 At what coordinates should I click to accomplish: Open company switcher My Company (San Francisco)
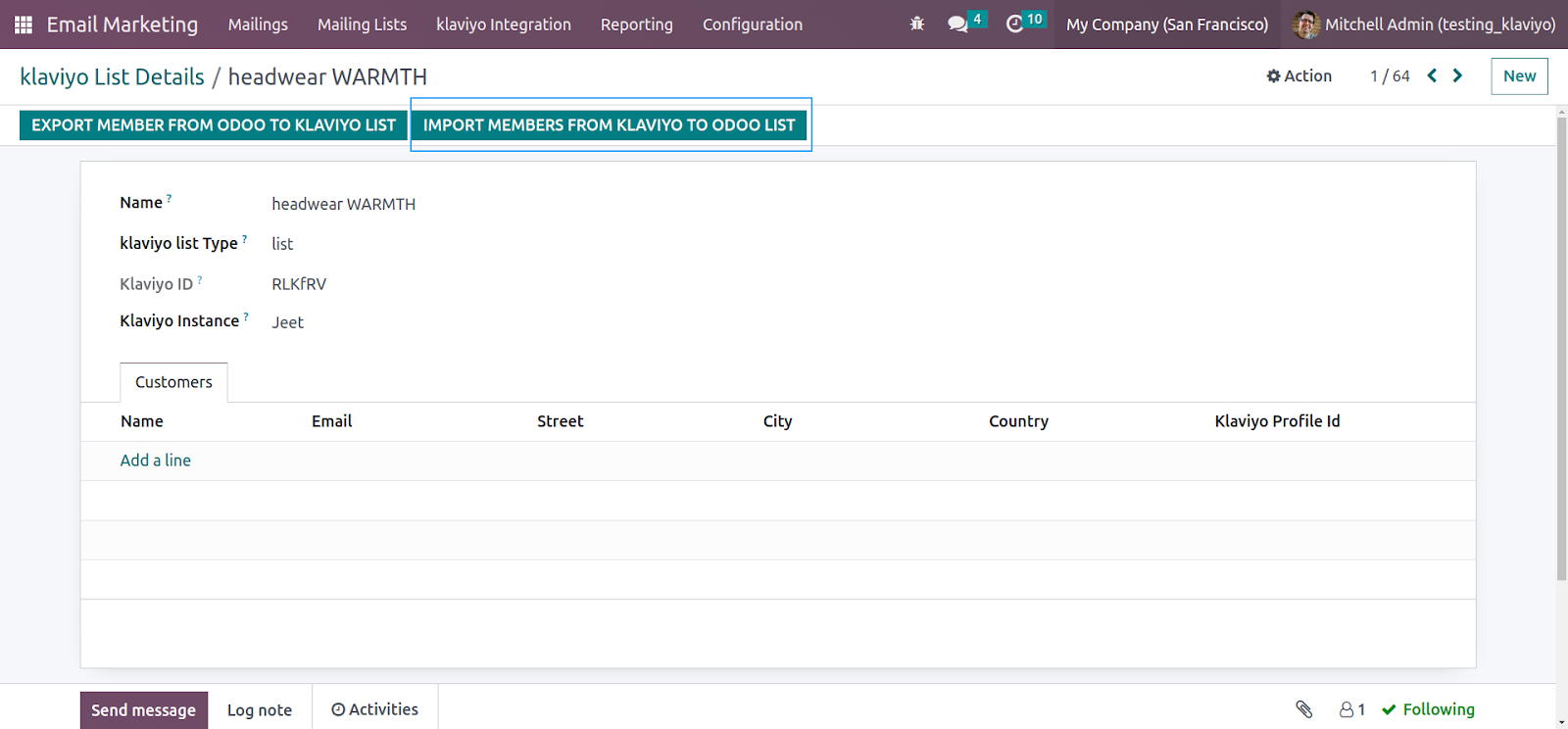(1167, 24)
